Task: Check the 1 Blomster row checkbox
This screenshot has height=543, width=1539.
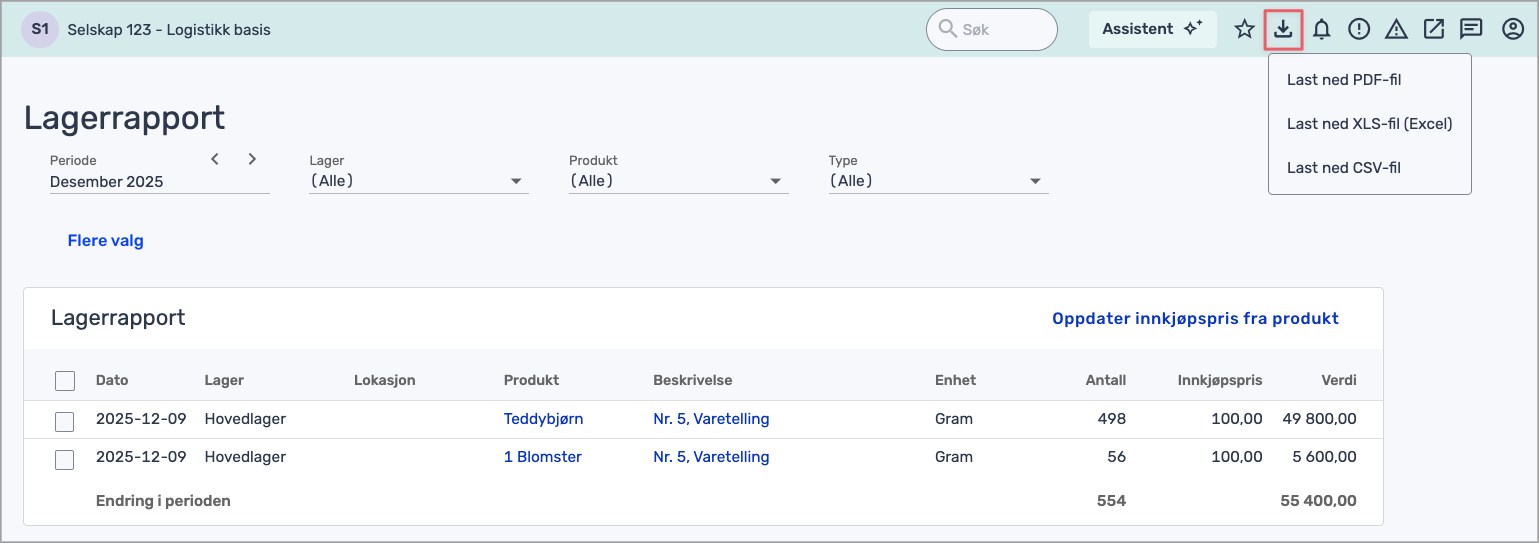Action: pos(65,459)
